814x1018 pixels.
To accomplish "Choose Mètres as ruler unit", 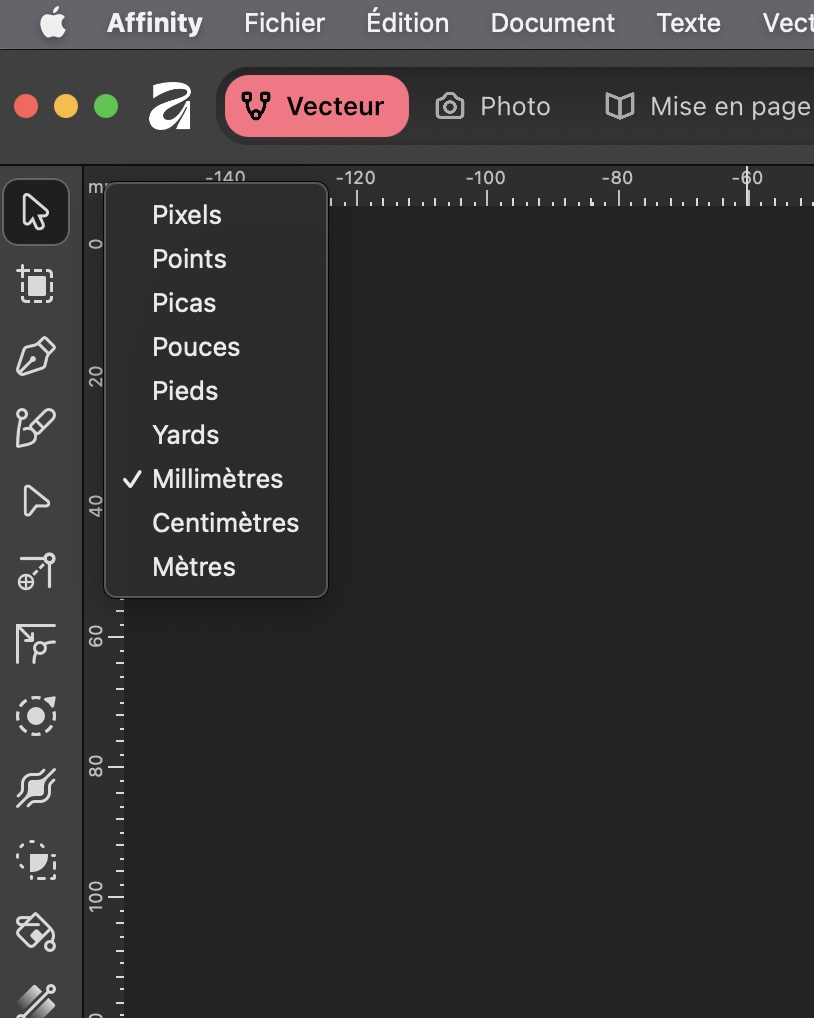I will [x=216, y=567].
